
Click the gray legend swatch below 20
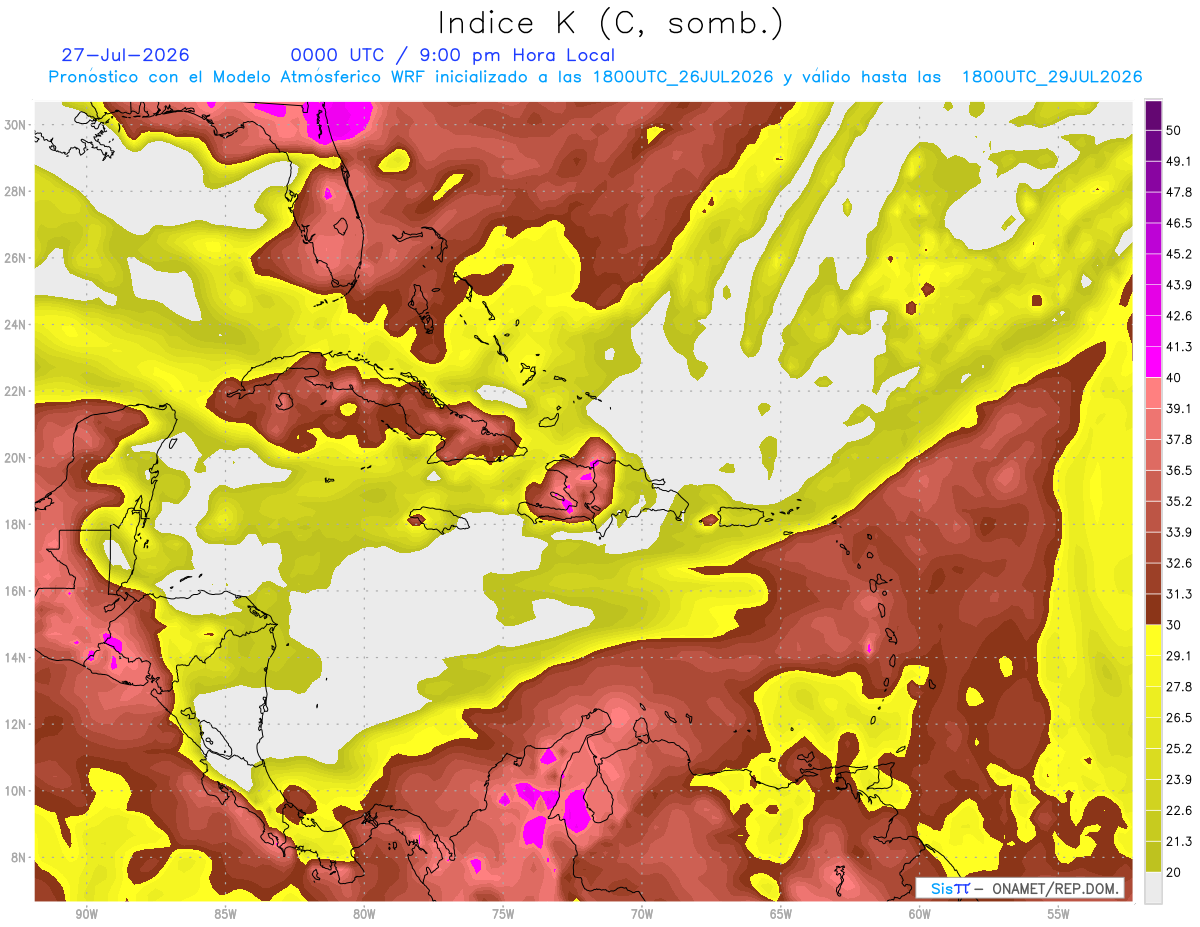pos(1153,888)
